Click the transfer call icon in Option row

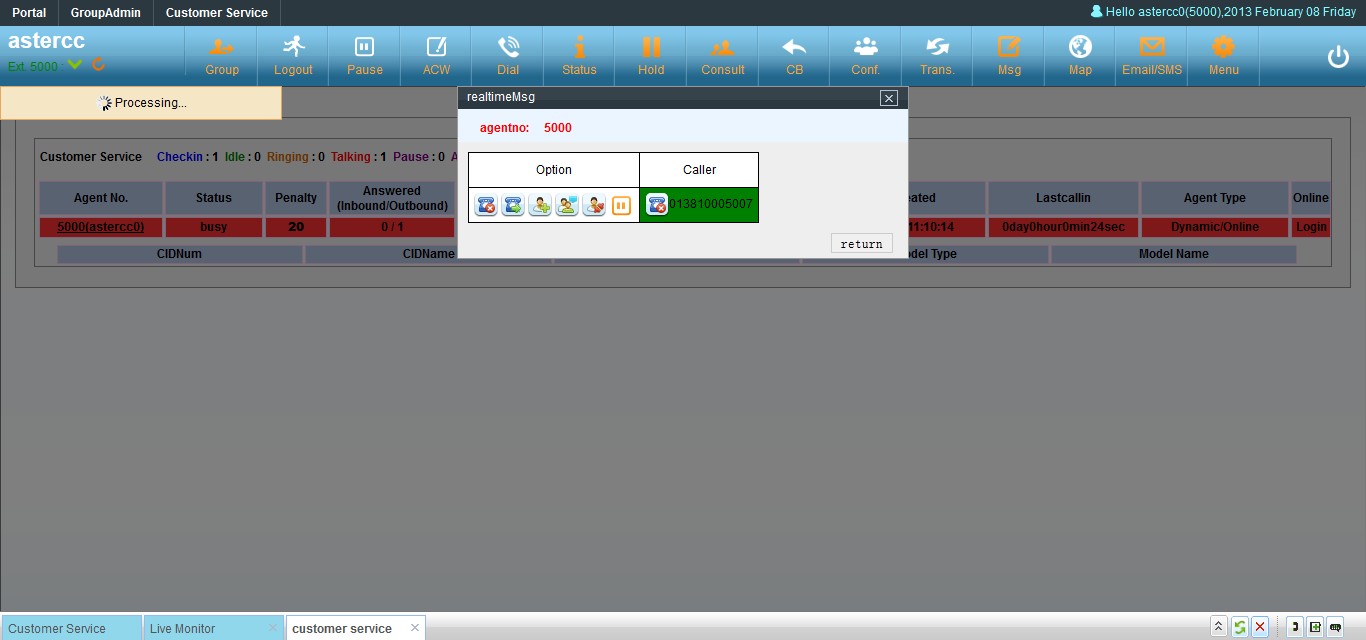click(513, 206)
